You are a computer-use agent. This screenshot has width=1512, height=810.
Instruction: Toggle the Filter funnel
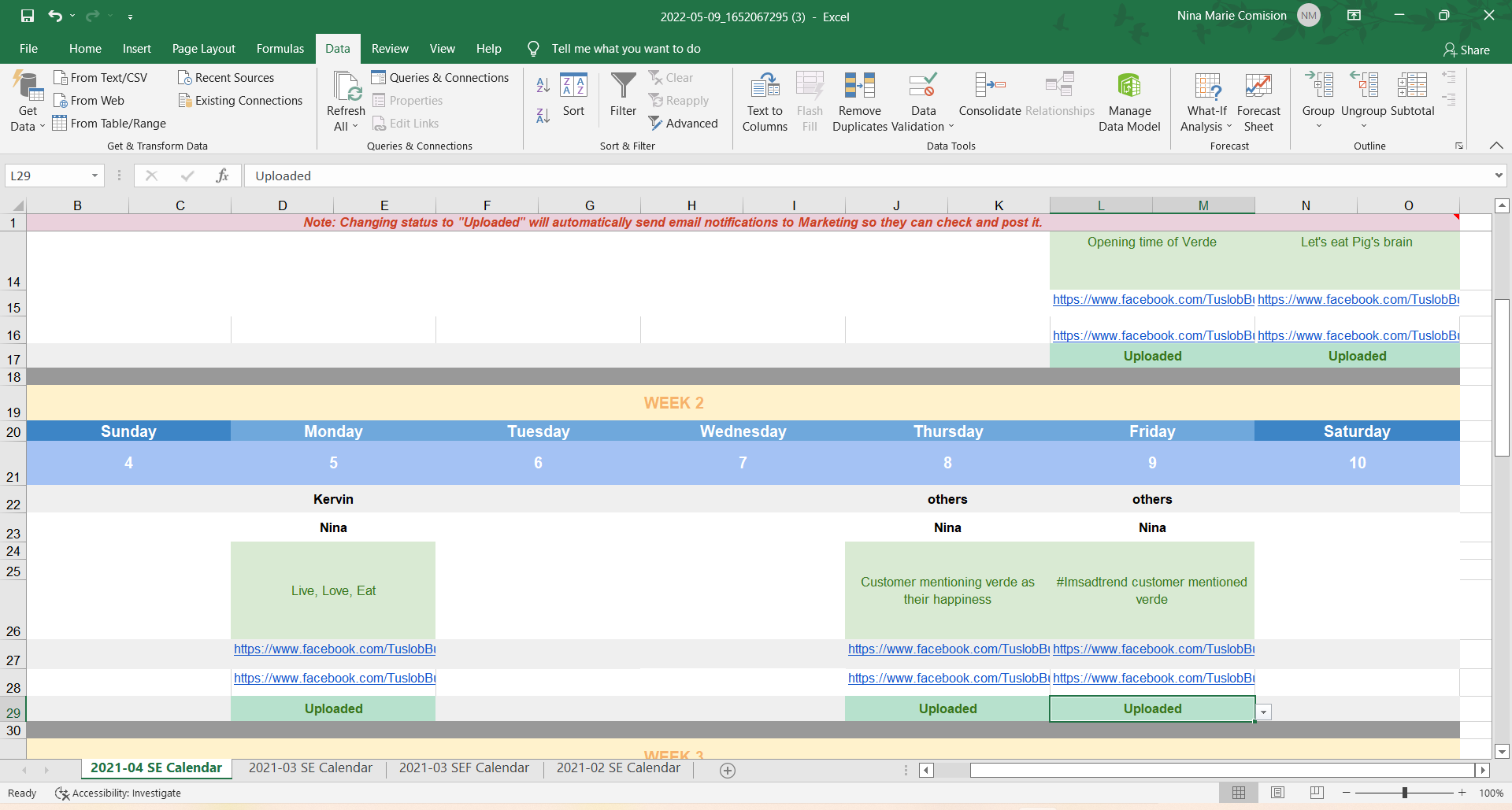tap(623, 94)
